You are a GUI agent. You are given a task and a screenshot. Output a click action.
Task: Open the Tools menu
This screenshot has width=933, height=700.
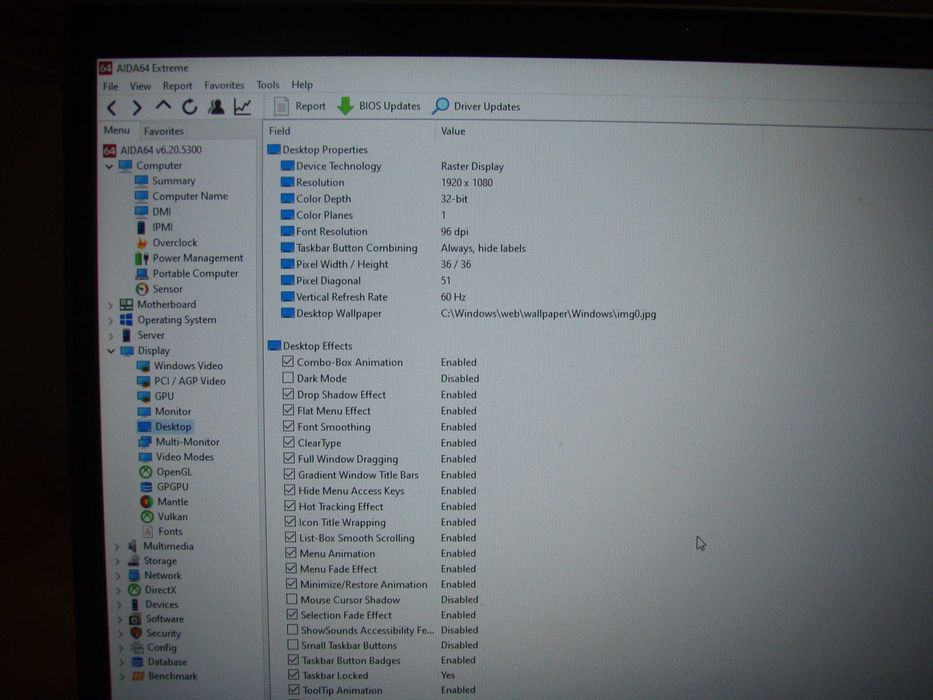tap(268, 85)
